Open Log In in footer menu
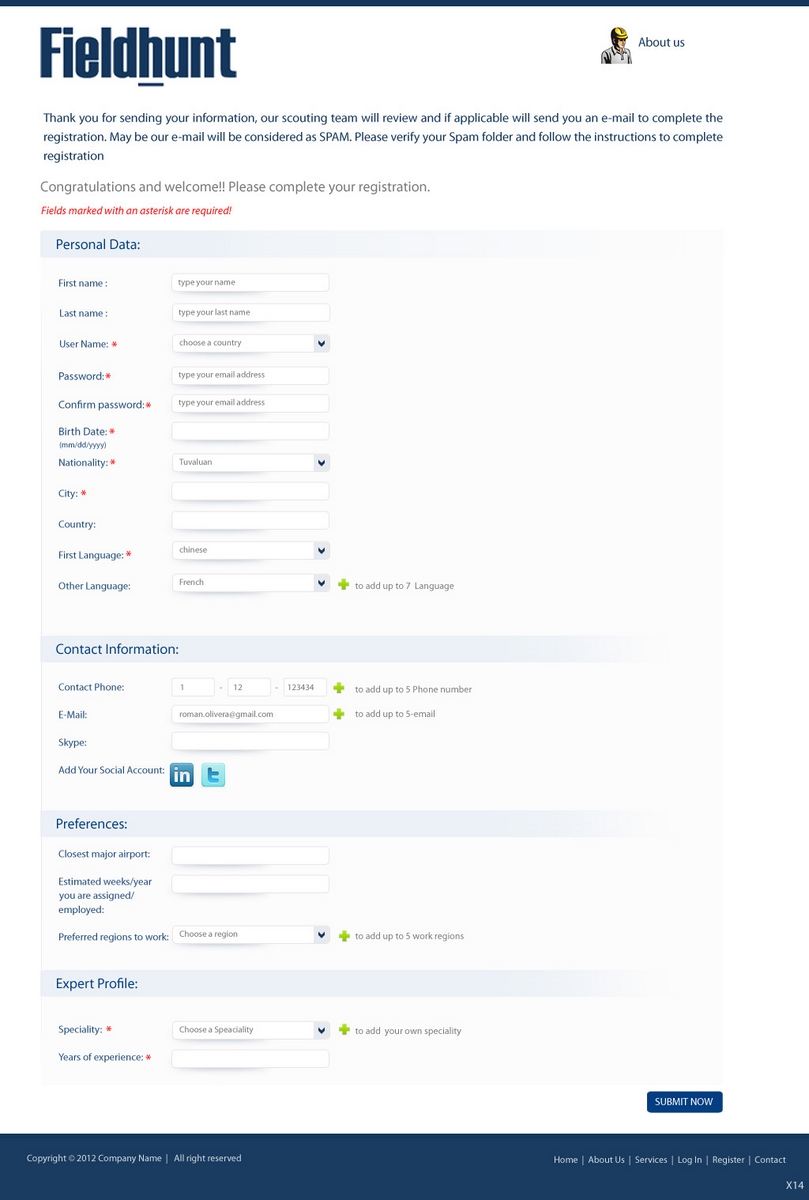The image size is (809, 1200). pyautogui.click(x=690, y=1160)
